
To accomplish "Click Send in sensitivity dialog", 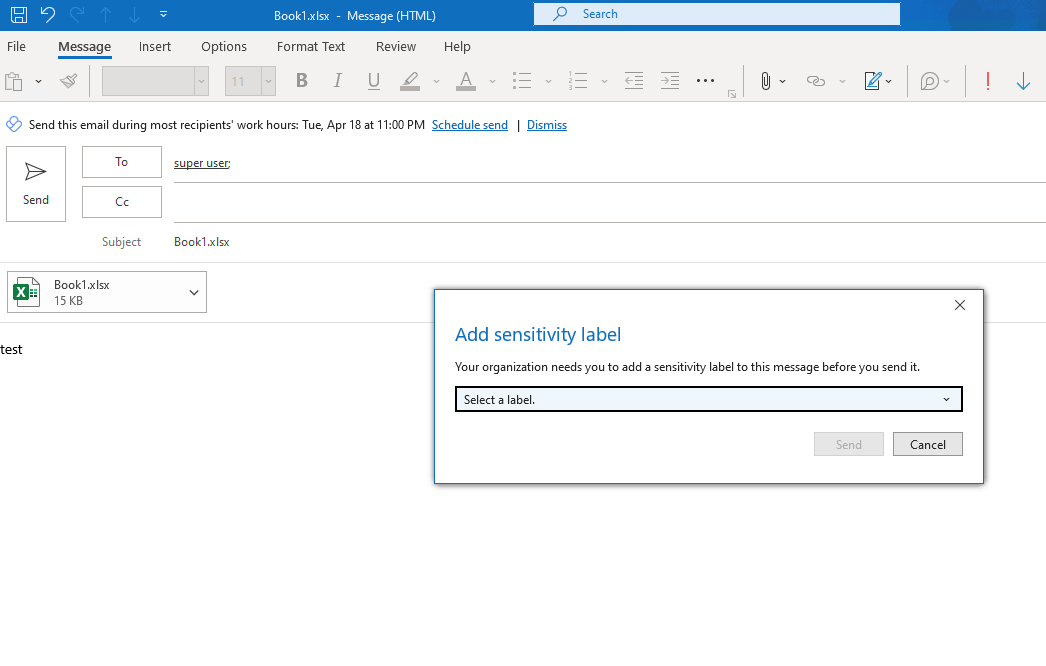I will [849, 444].
